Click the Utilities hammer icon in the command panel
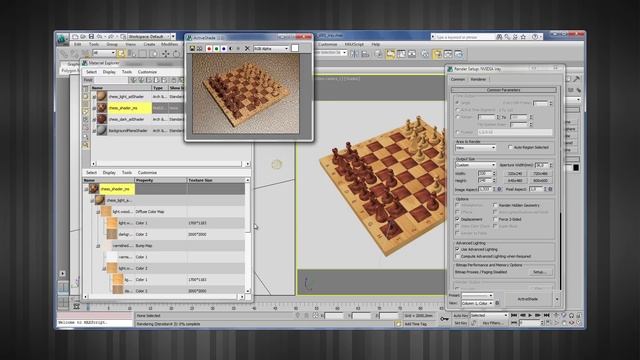This screenshot has height=360, width=640. click(x=576, y=79)
